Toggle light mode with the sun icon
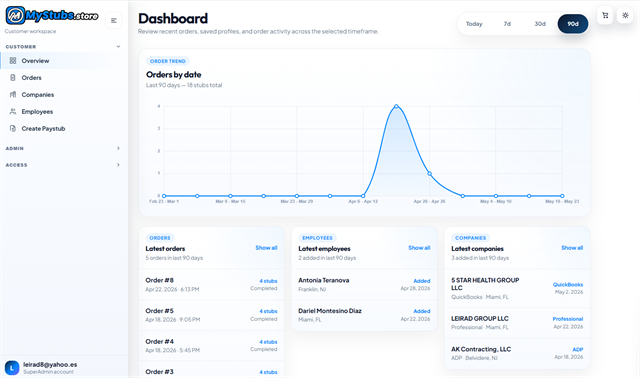 click(625, 16)
